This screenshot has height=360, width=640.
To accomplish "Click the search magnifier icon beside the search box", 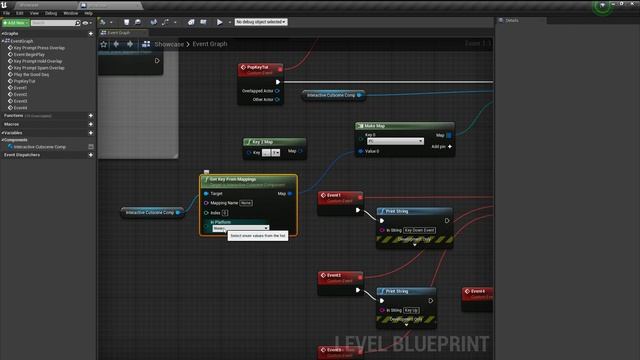I will [78, 23].
